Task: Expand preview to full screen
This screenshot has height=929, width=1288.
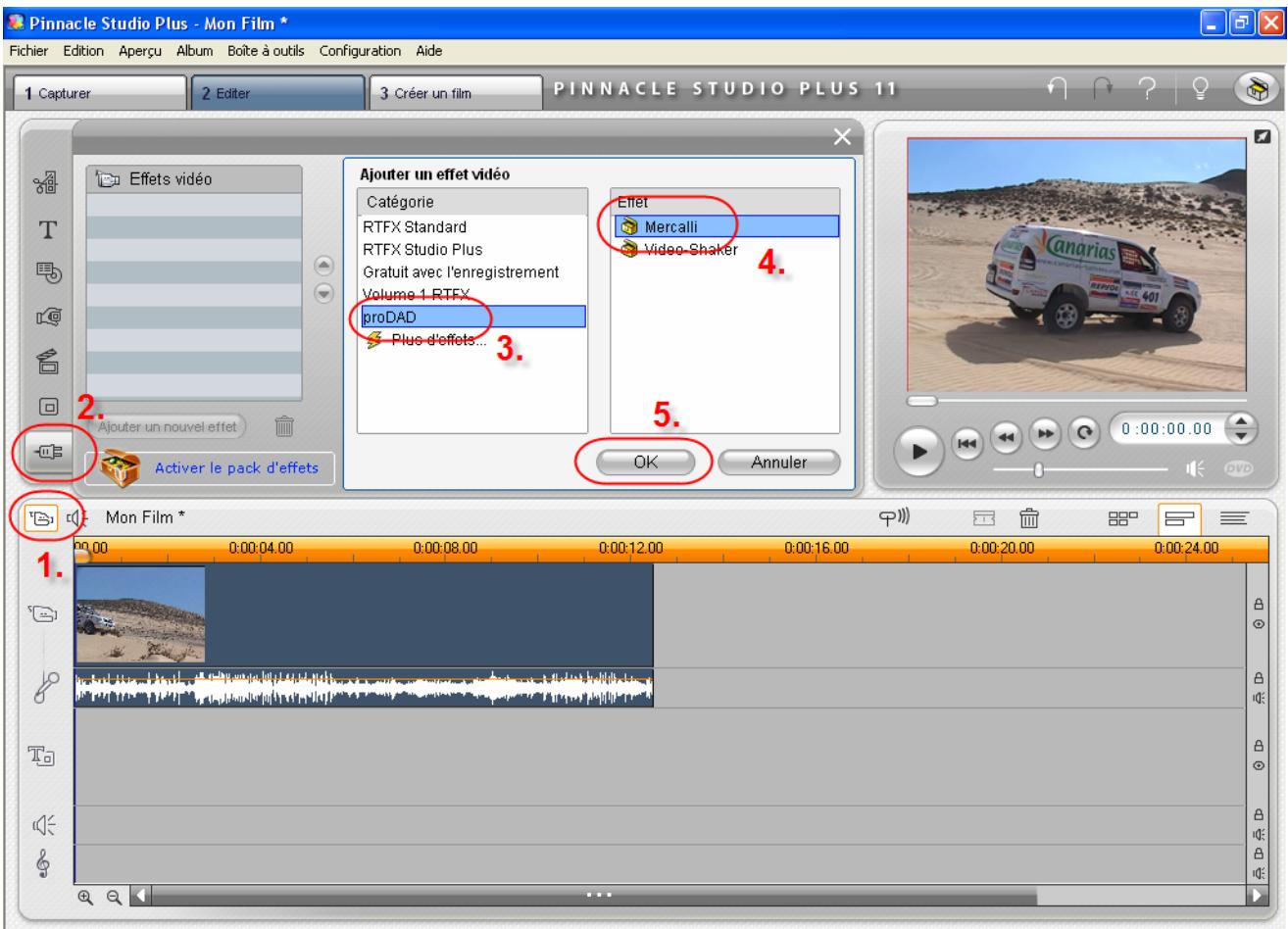Action: tap(1263, 137)
